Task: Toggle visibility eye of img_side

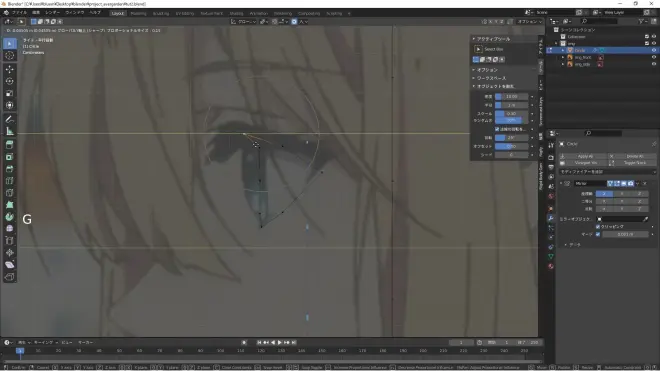Action: click(x=654, y=64)
